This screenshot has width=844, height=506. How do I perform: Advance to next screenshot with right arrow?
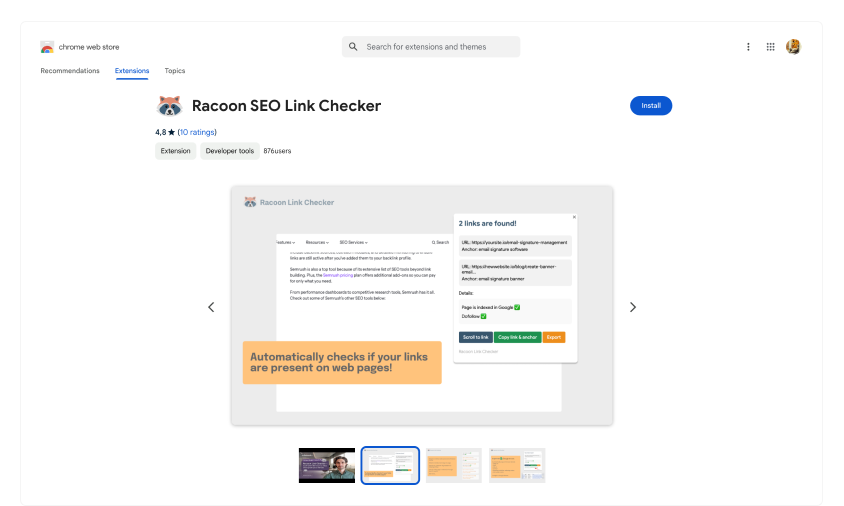pyautogui.click(x=633, y=307)
